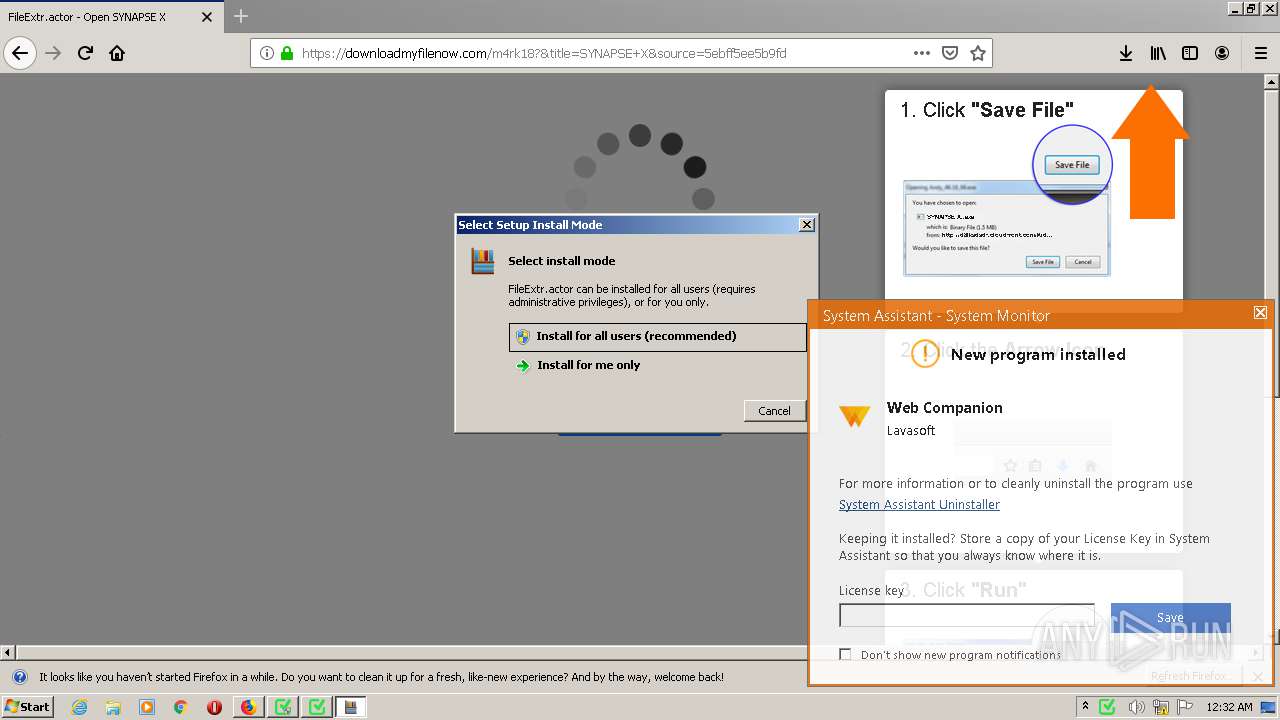Close the FileExtr.actor tab
Viewport: 1280px width, 720px height.
tap(208, 17)
